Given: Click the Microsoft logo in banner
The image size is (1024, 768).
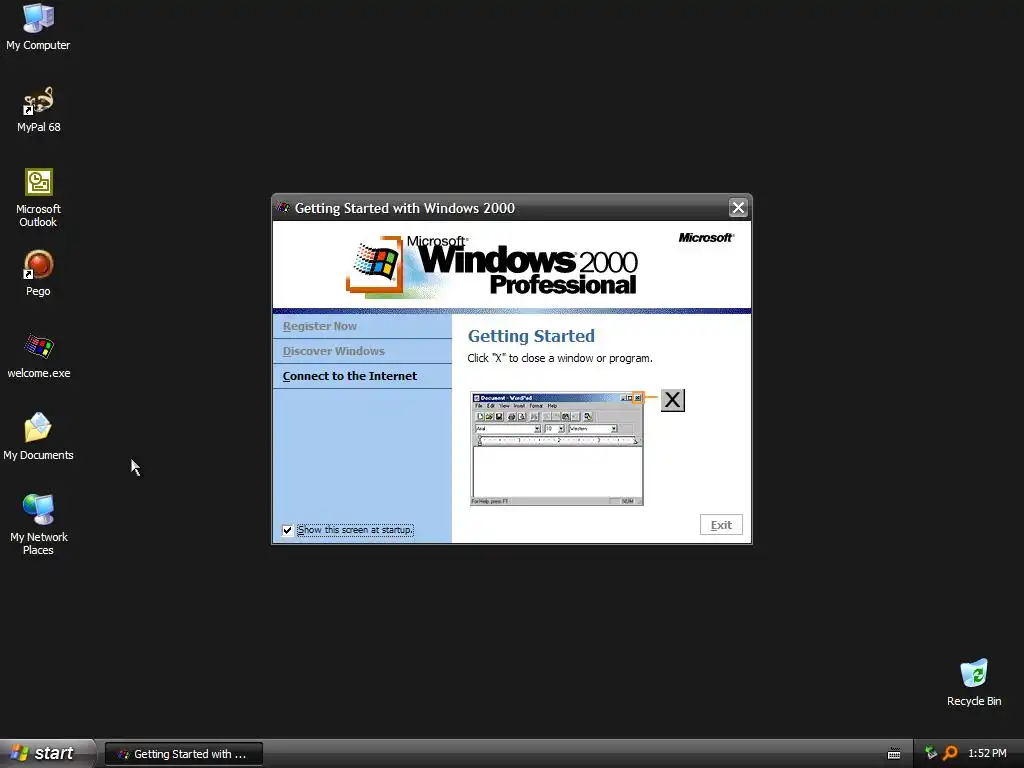Looking at the screenshot, I should (x=706, y=238).
